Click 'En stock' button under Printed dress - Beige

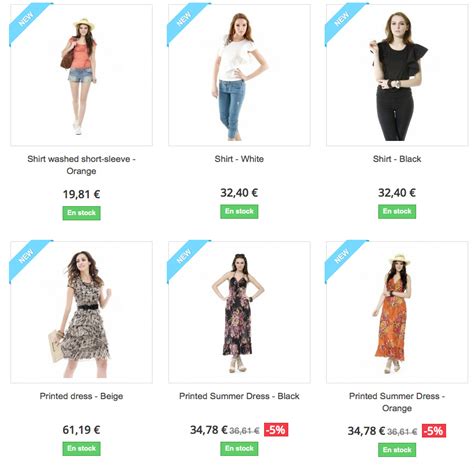tap(81, 448)
